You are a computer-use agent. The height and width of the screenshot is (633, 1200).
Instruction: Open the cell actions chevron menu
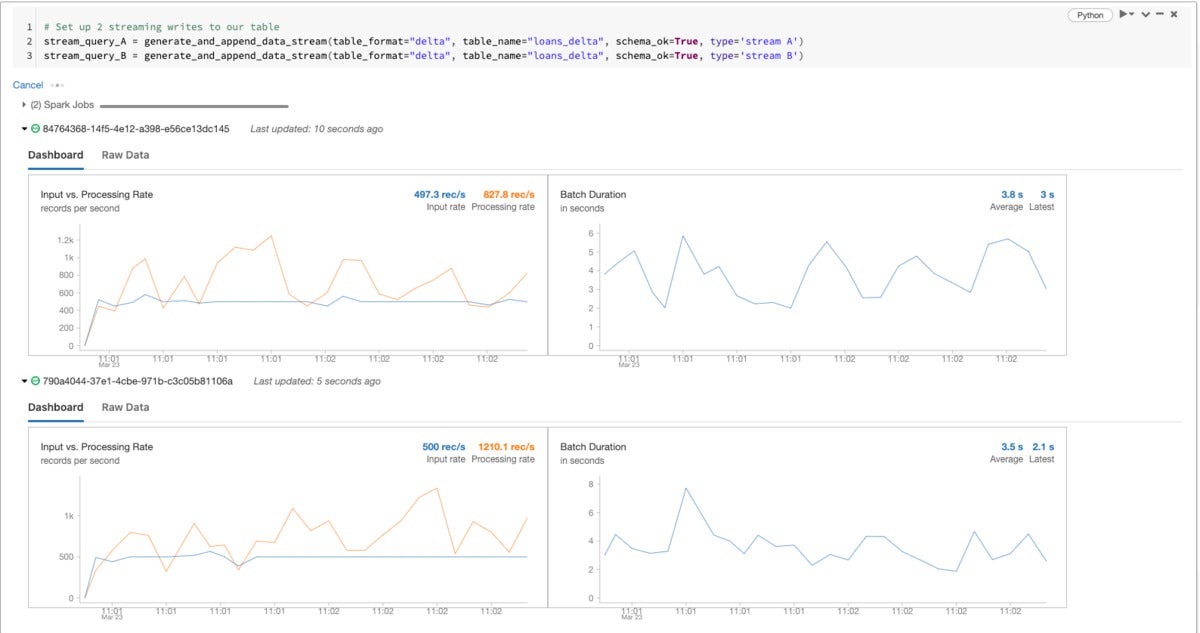point(1145,14)
